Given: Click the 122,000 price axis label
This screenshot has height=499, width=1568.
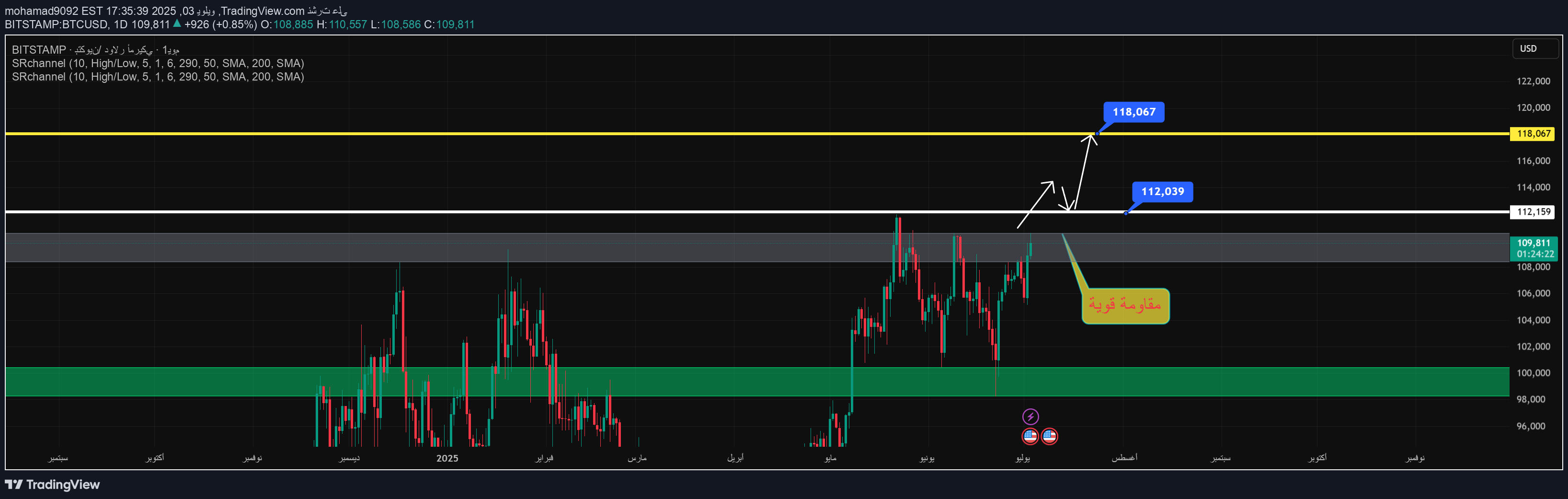Looking at the screenshot, I should [1534, 81].
